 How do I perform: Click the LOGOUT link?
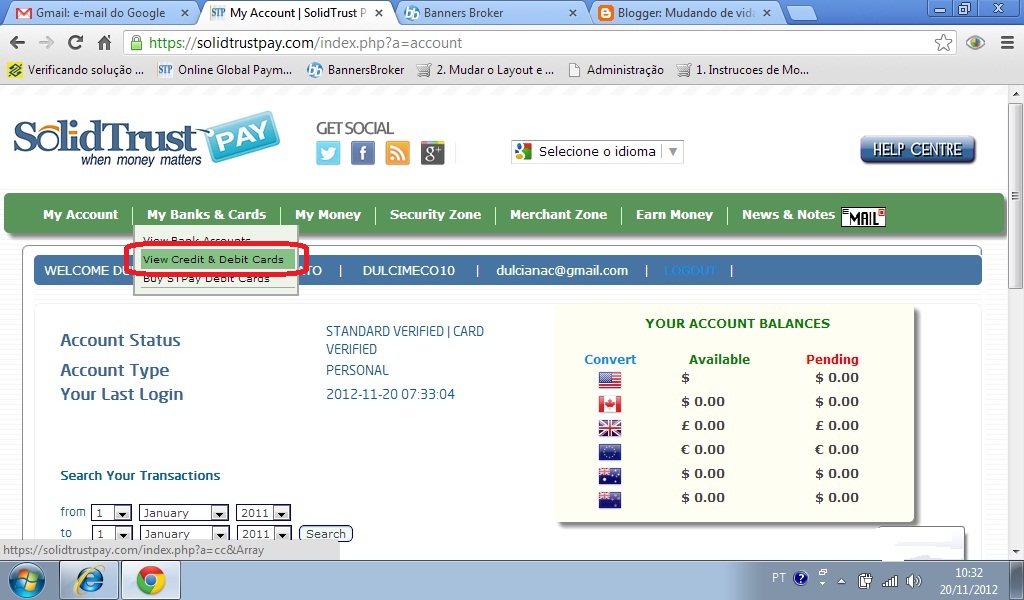(x=691, y=270)
